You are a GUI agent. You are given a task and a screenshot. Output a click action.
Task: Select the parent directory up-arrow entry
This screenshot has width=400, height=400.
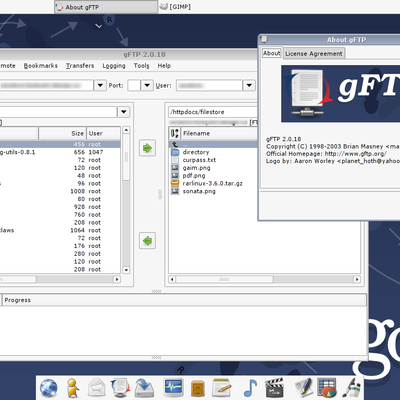click(175, 144)
